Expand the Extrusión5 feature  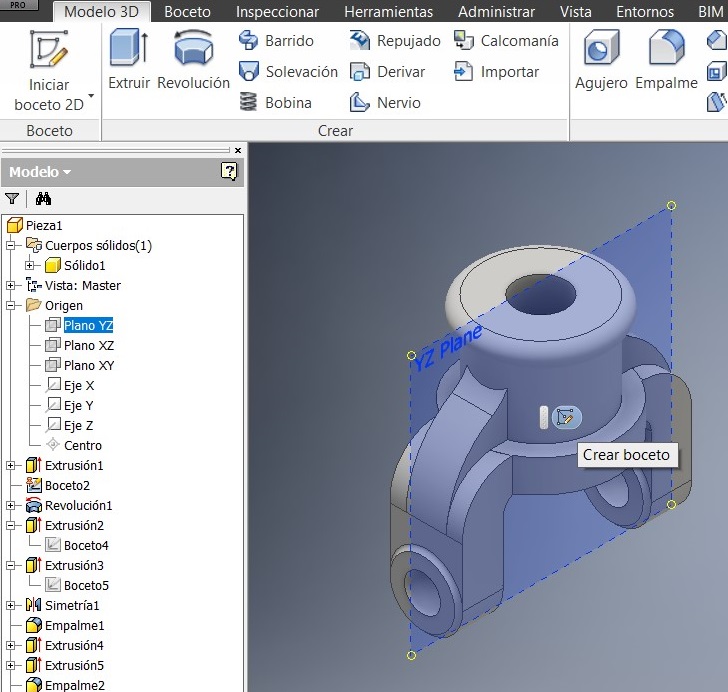pyautogui.click(x=11, y=666)
